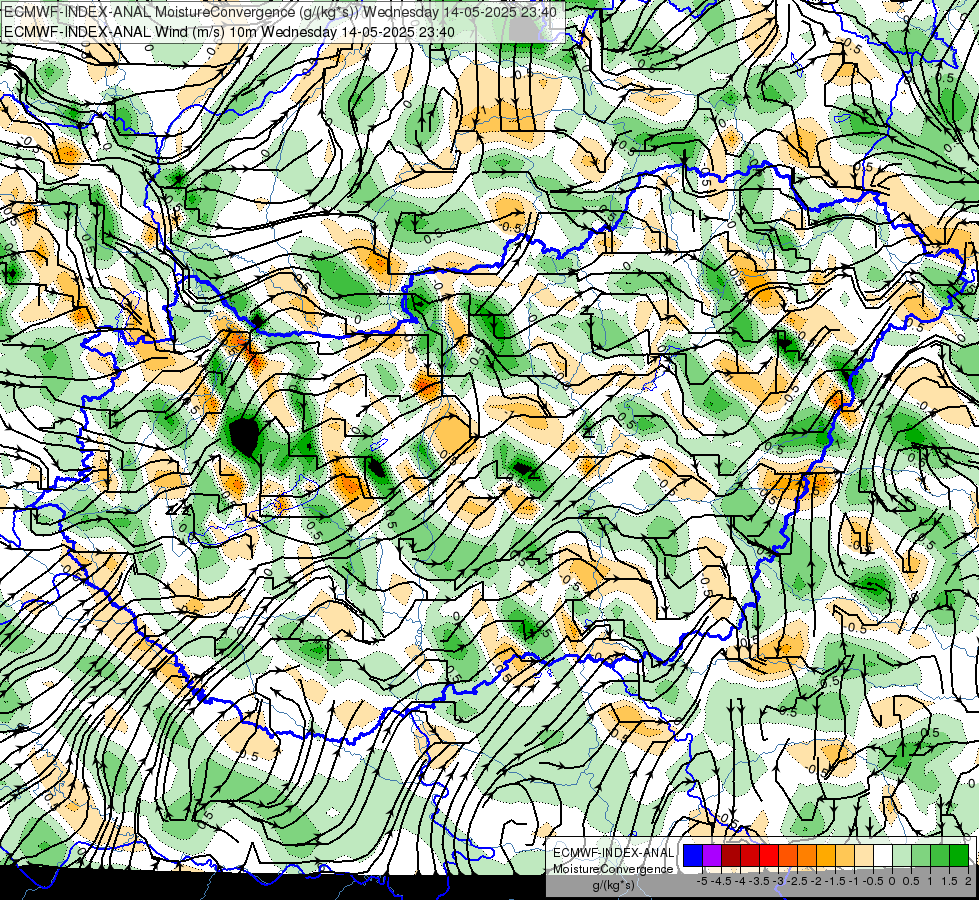Pick the palest green swatch next to white
979x900 pixels.
(x=902, y=855)
